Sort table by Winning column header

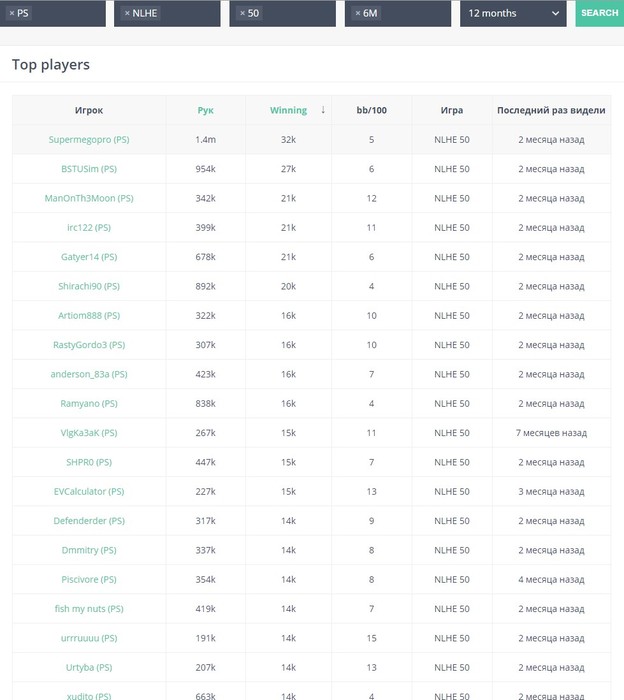(288, 110)
